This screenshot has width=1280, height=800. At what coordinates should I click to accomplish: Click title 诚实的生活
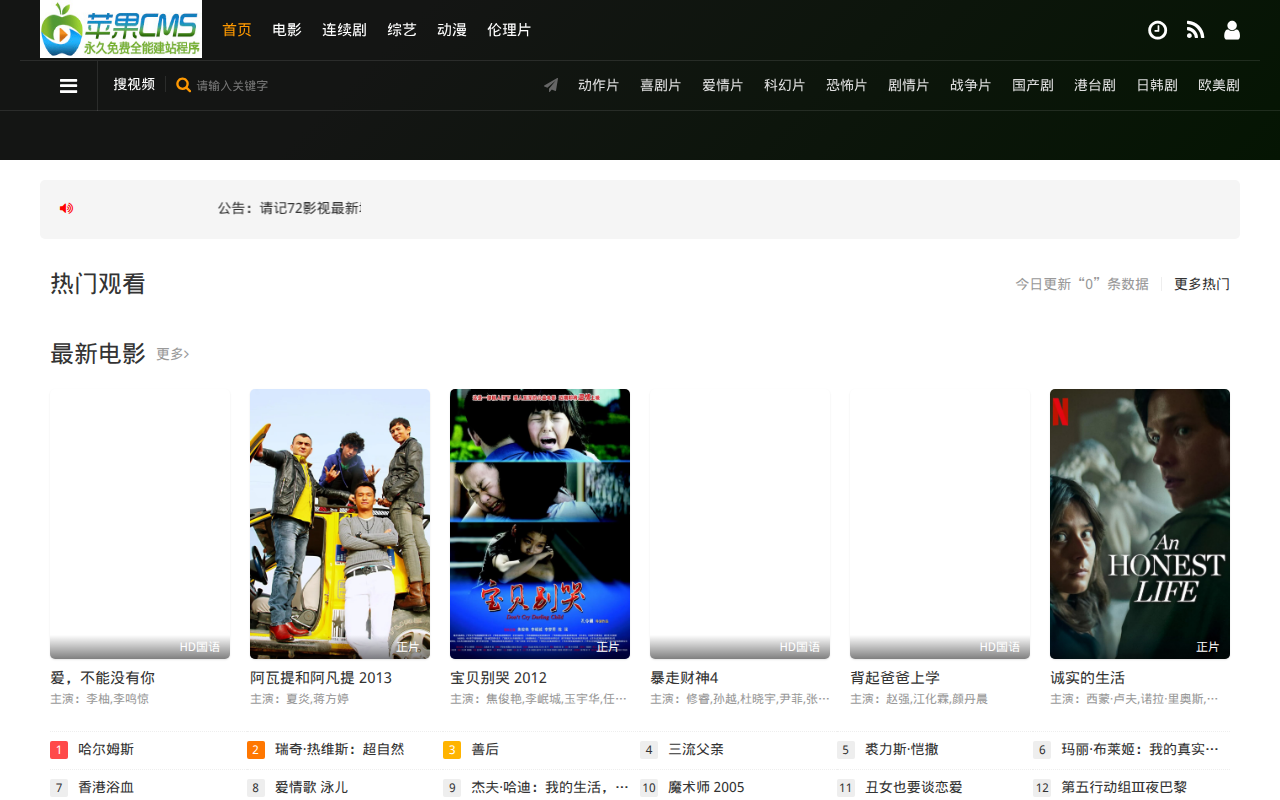pyautogui.click(x=1087, y=678)
